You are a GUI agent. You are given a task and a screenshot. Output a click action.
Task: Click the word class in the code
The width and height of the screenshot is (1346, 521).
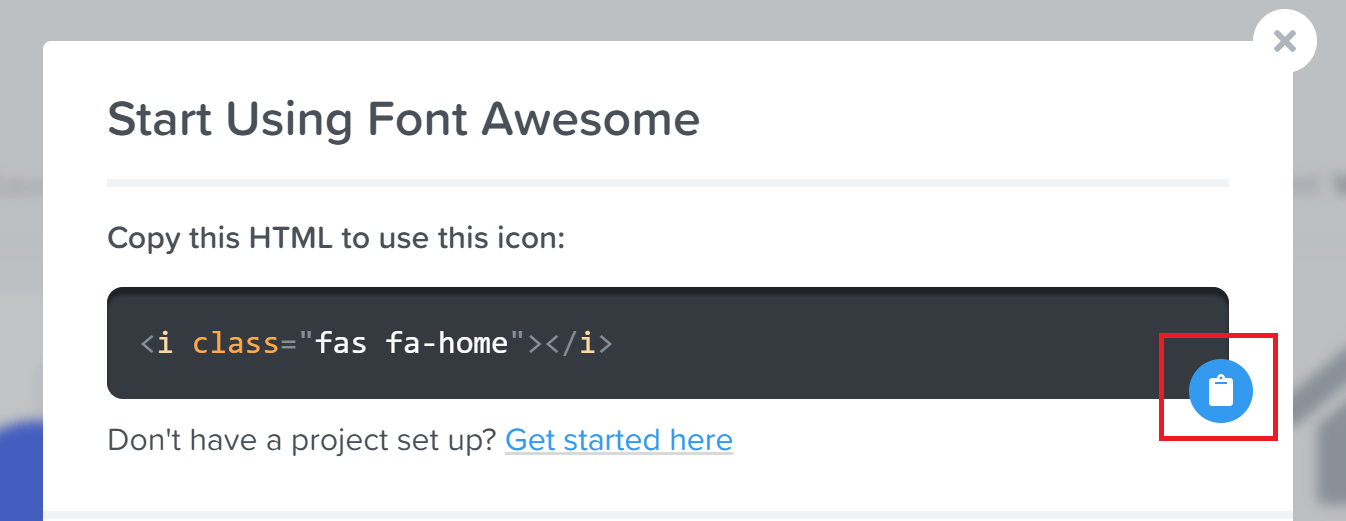click(x=235, y=343)
